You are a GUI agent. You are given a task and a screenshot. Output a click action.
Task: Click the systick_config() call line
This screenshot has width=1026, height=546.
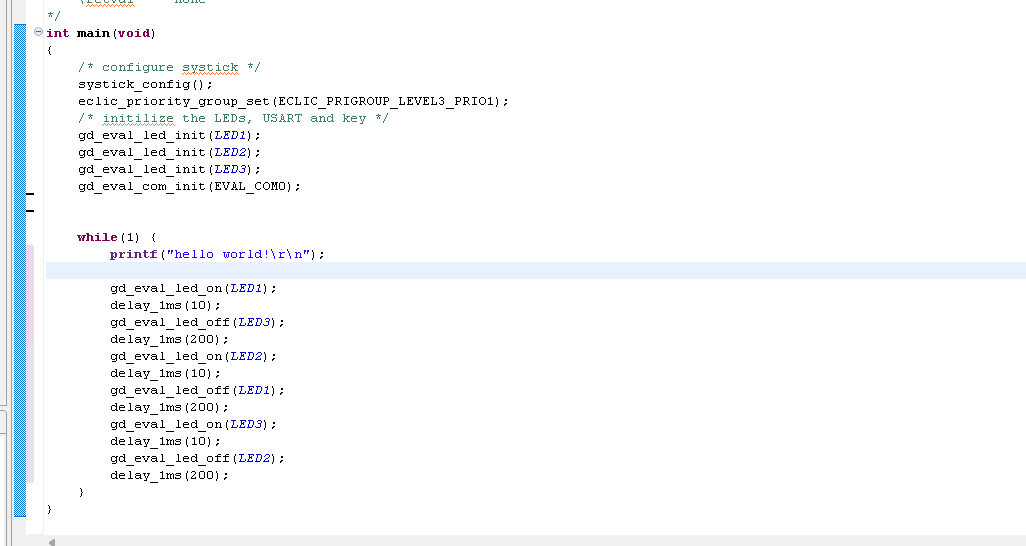[x=145, y=84]
